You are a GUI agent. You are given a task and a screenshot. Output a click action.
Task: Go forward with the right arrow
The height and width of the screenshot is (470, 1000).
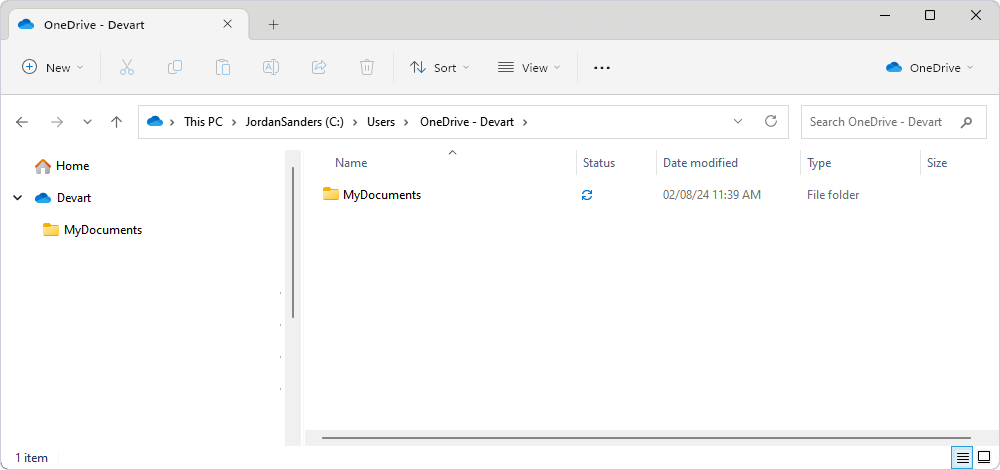pos(57,122)
